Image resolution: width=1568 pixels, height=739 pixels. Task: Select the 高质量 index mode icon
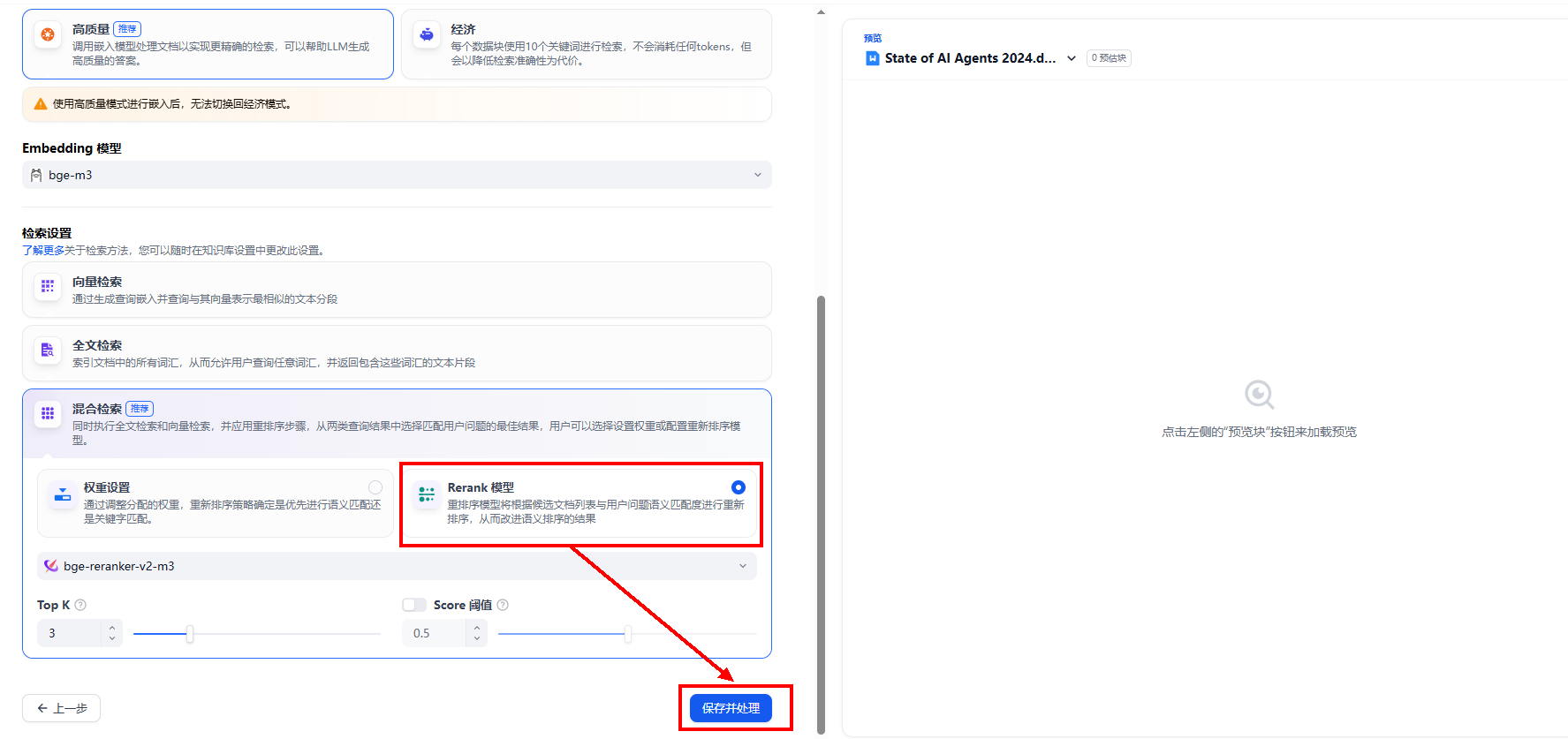[48, 34]
